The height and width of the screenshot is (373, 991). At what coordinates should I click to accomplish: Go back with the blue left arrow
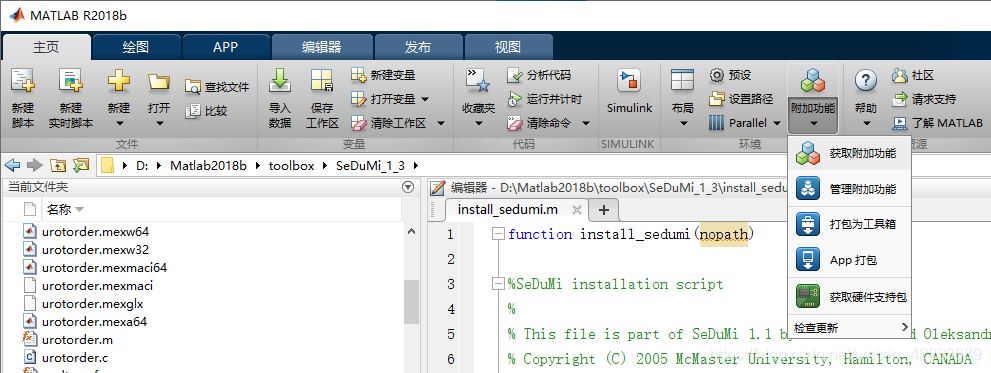pos(13,166)
